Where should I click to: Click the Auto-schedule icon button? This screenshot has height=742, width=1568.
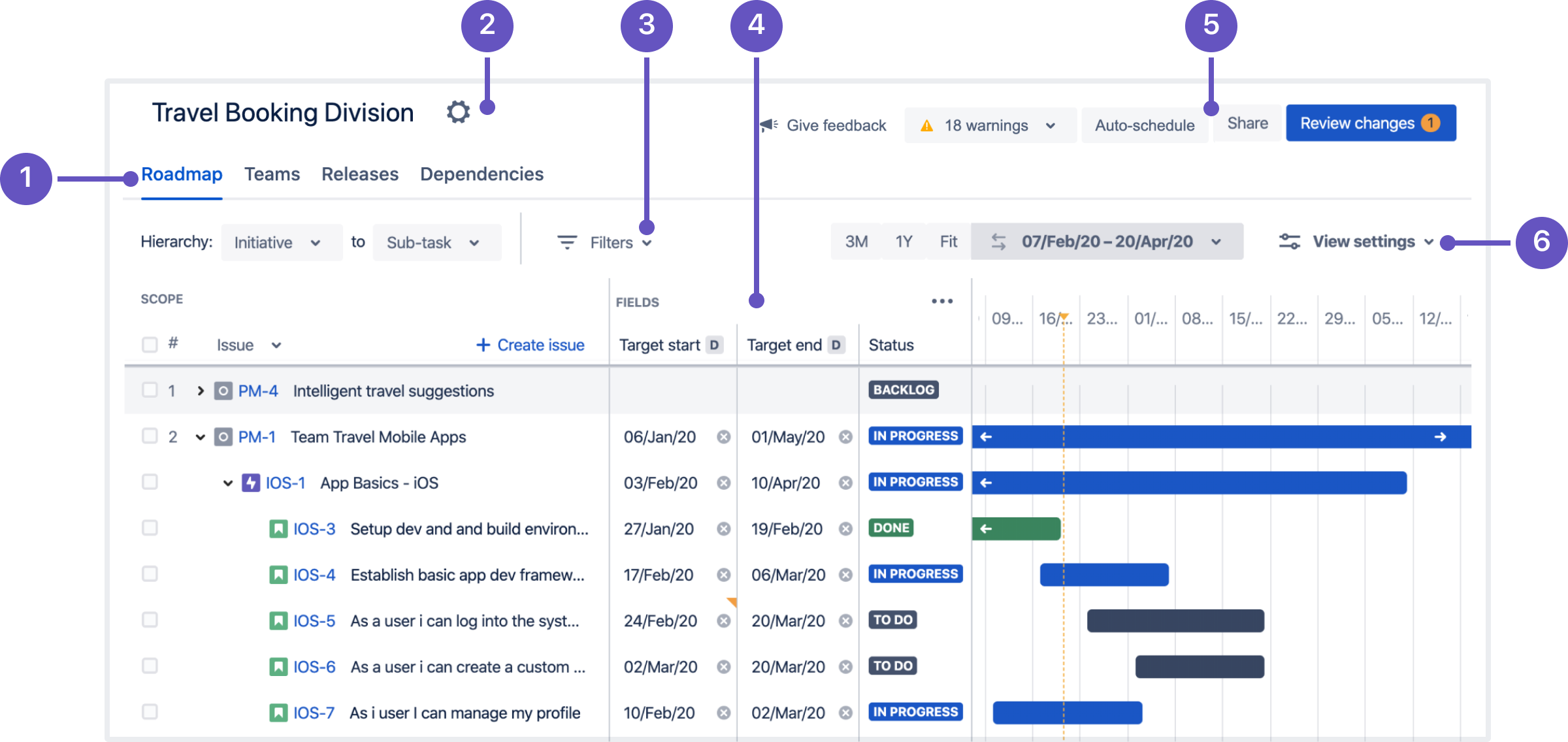point(1145,125)
